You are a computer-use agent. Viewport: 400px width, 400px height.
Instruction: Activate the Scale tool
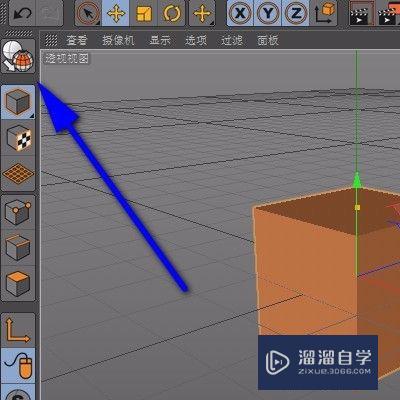[x=143, y=13]
